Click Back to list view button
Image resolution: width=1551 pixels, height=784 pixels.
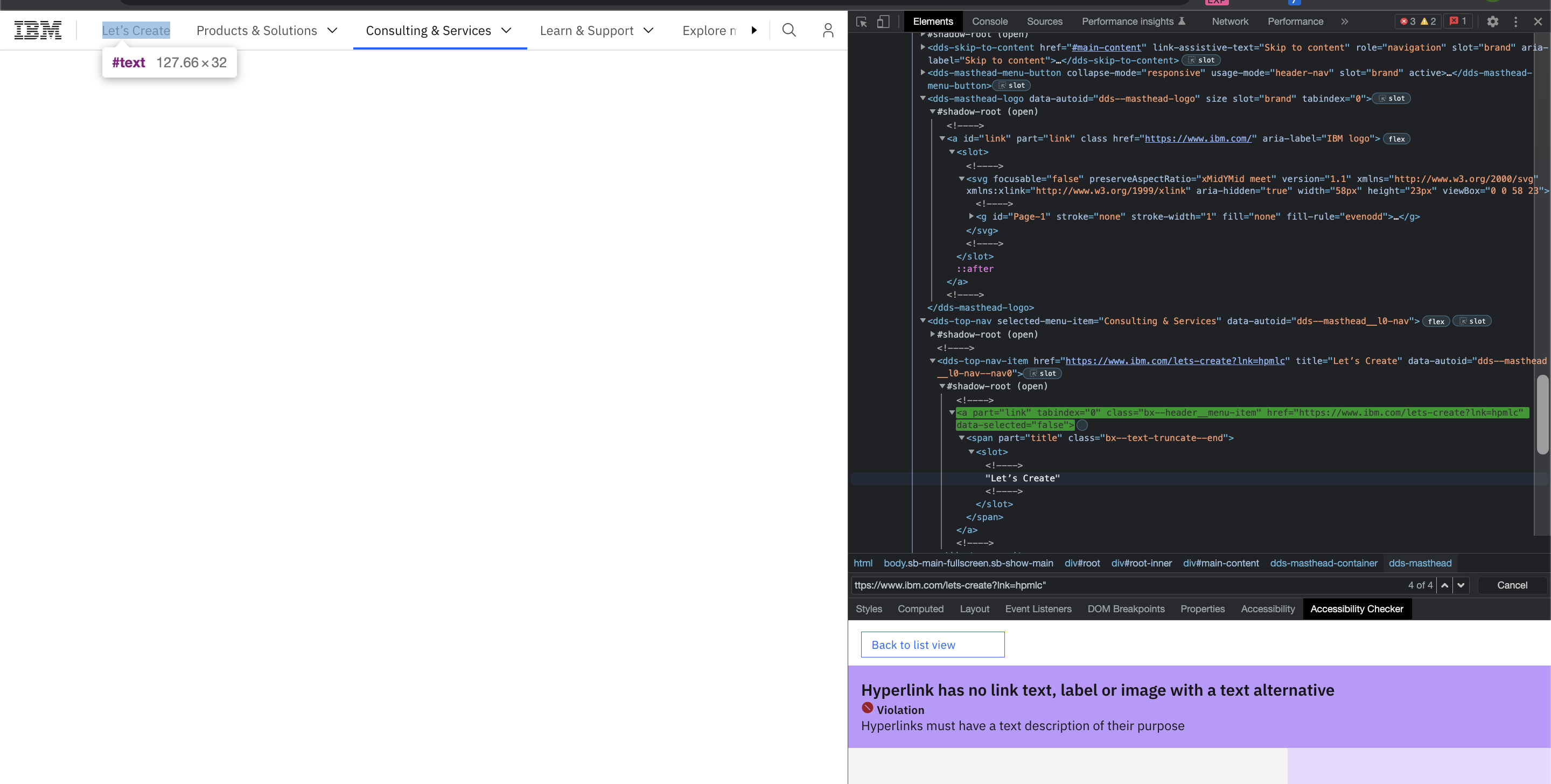click(x=932, y=645)
